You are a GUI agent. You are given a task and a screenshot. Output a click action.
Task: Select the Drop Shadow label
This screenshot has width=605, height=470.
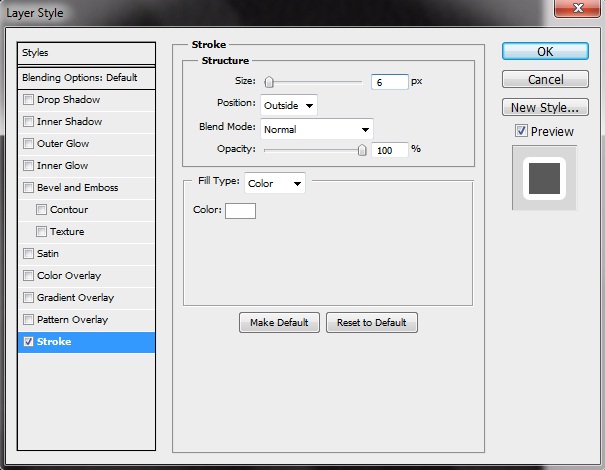pyautogui.click(x=68, y=100)
